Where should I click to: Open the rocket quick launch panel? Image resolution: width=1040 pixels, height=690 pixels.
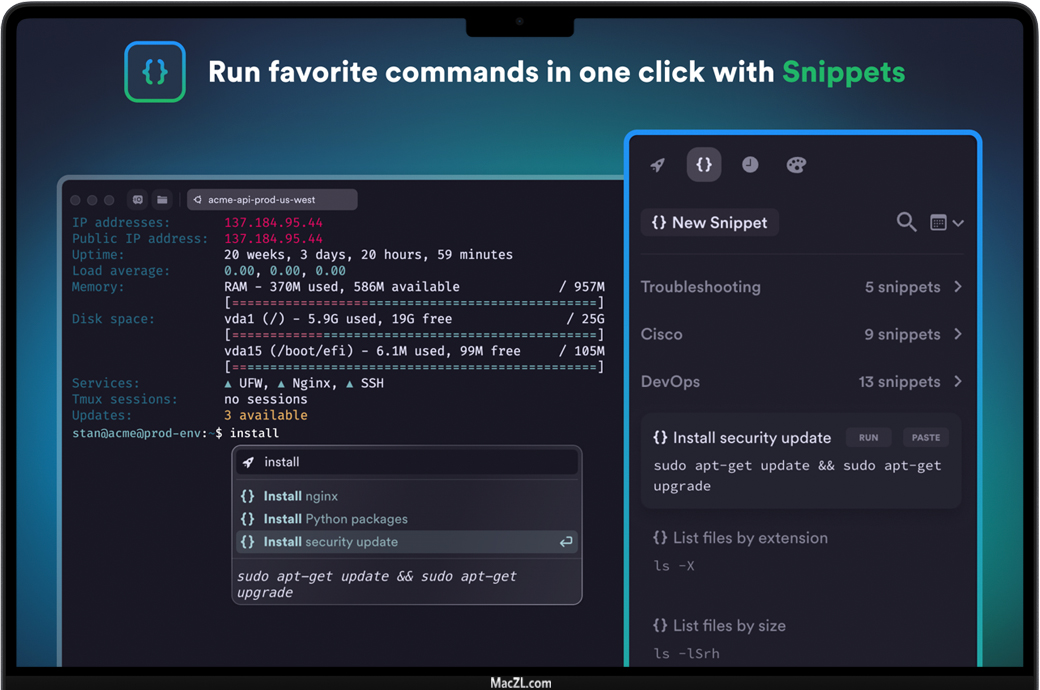coord(657,165)
